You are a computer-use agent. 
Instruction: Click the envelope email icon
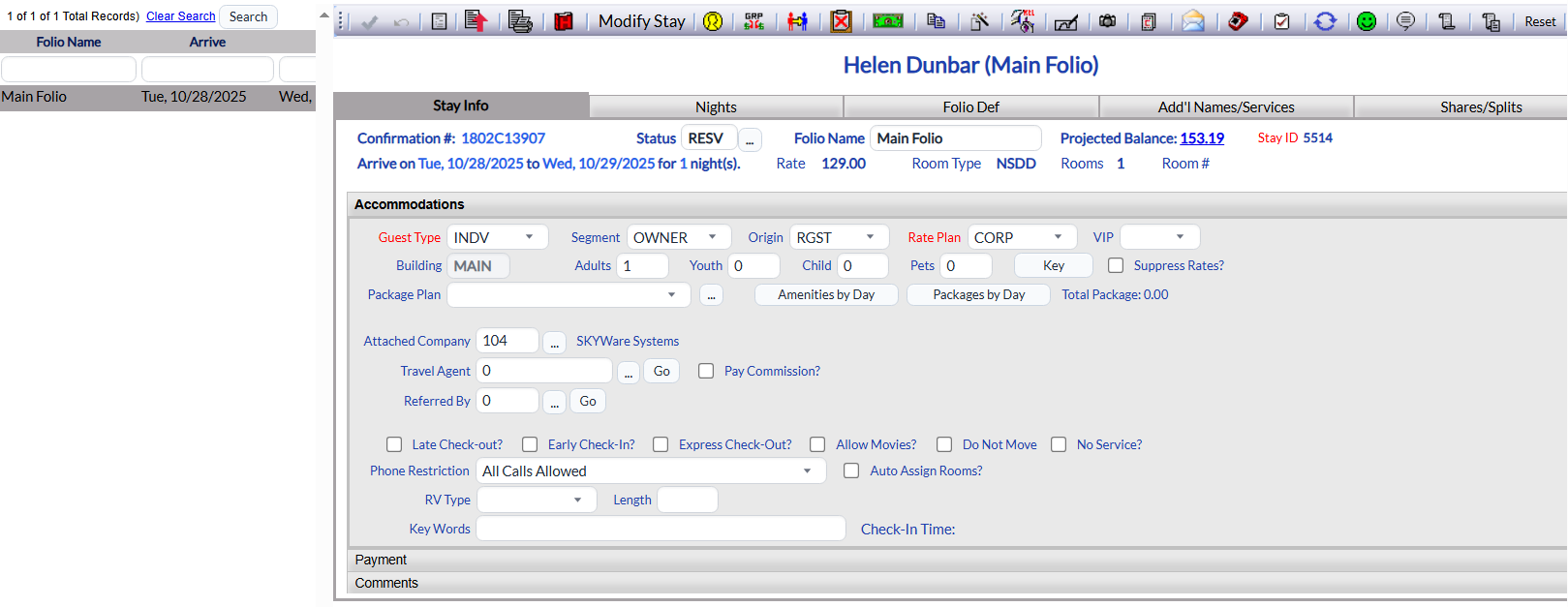[1193, 21]
